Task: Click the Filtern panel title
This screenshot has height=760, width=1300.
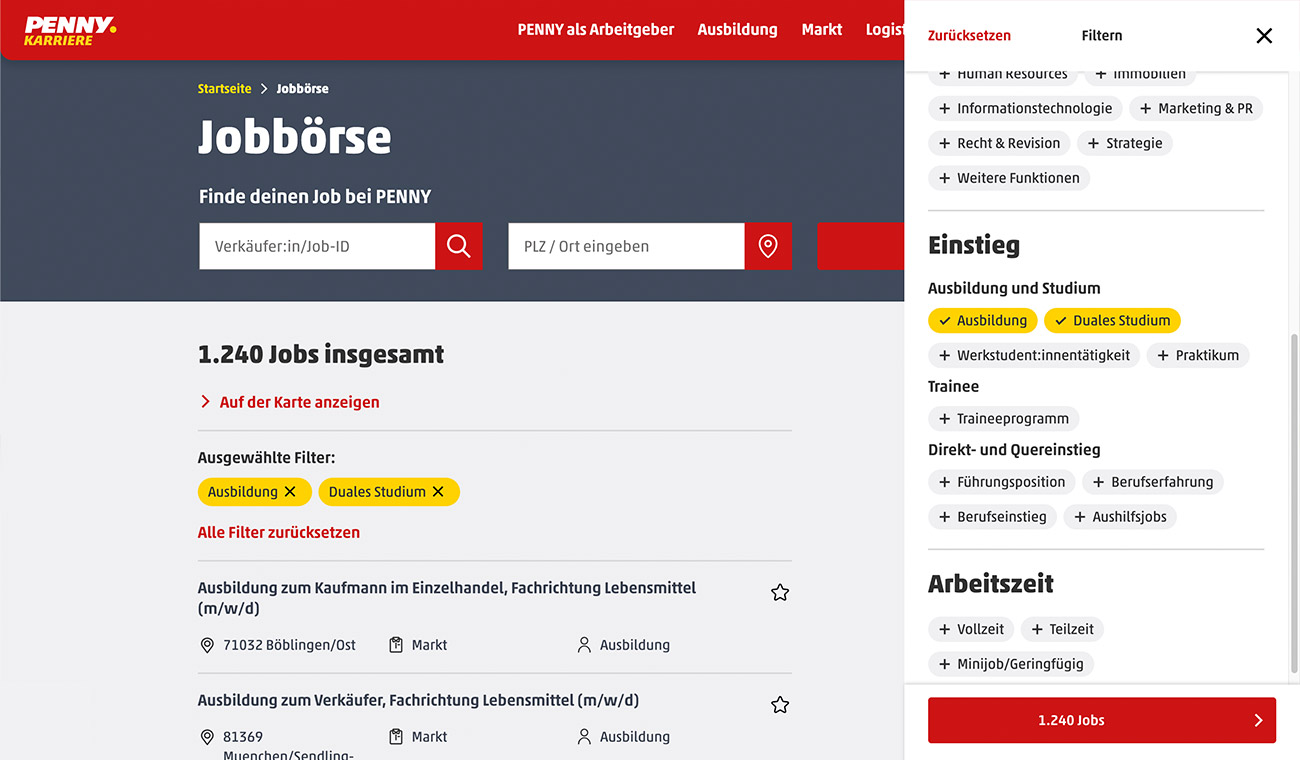Action: 1102,36
